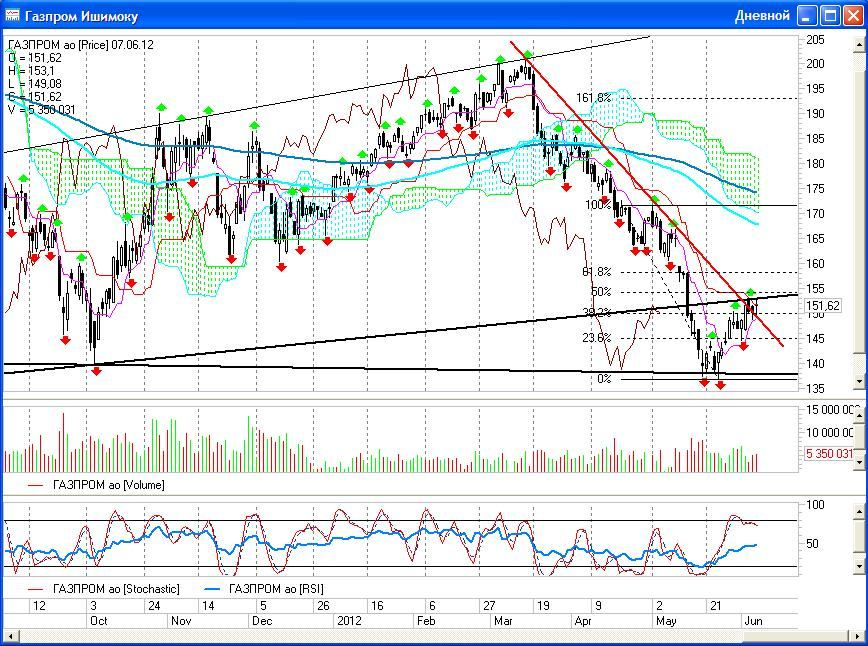Click the "Mar" month label
This screenshot has height=646, width=868.
[503, 621]
